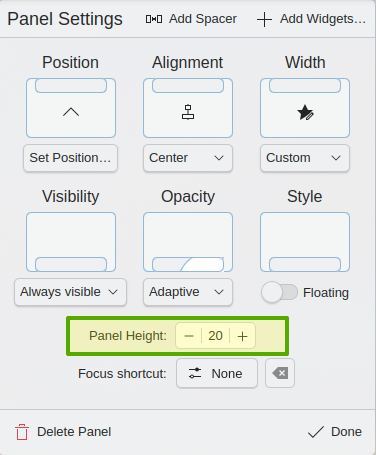Open the Alignment Center dropdown
Viewport: 376px width, 455px height.
coord(188,158)
